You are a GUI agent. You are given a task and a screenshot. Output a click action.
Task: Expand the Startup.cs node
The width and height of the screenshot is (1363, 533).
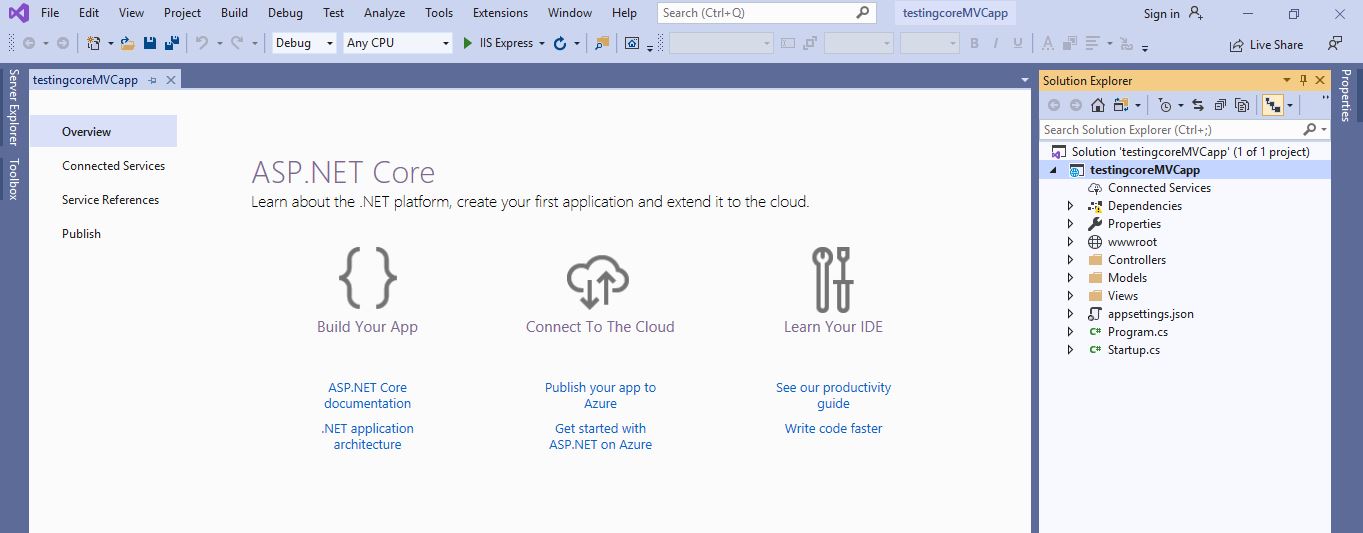point(1070,350)
